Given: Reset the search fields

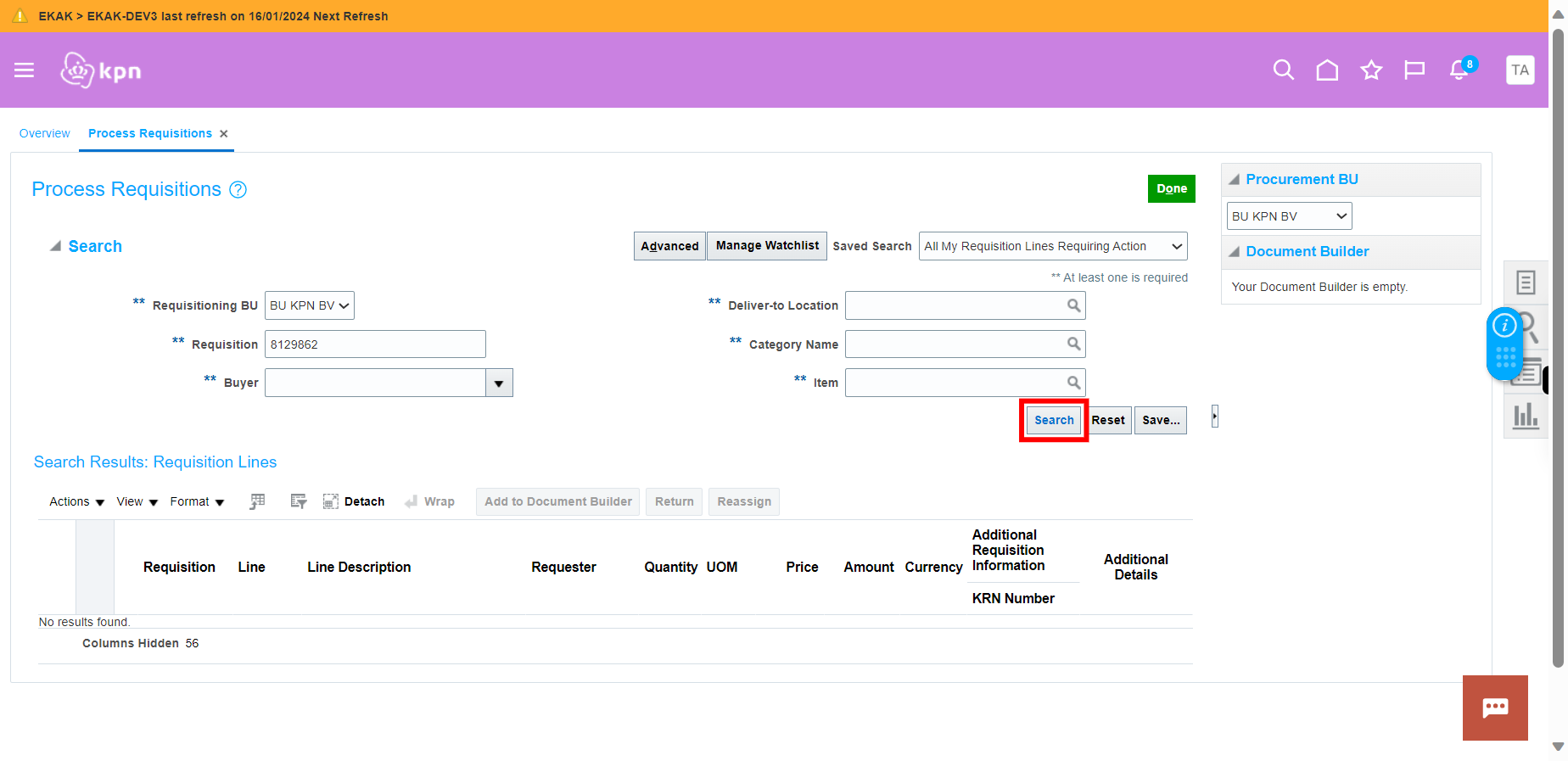Looking at the screenshot, I should pyautogui.click(x=1108, y=420).
